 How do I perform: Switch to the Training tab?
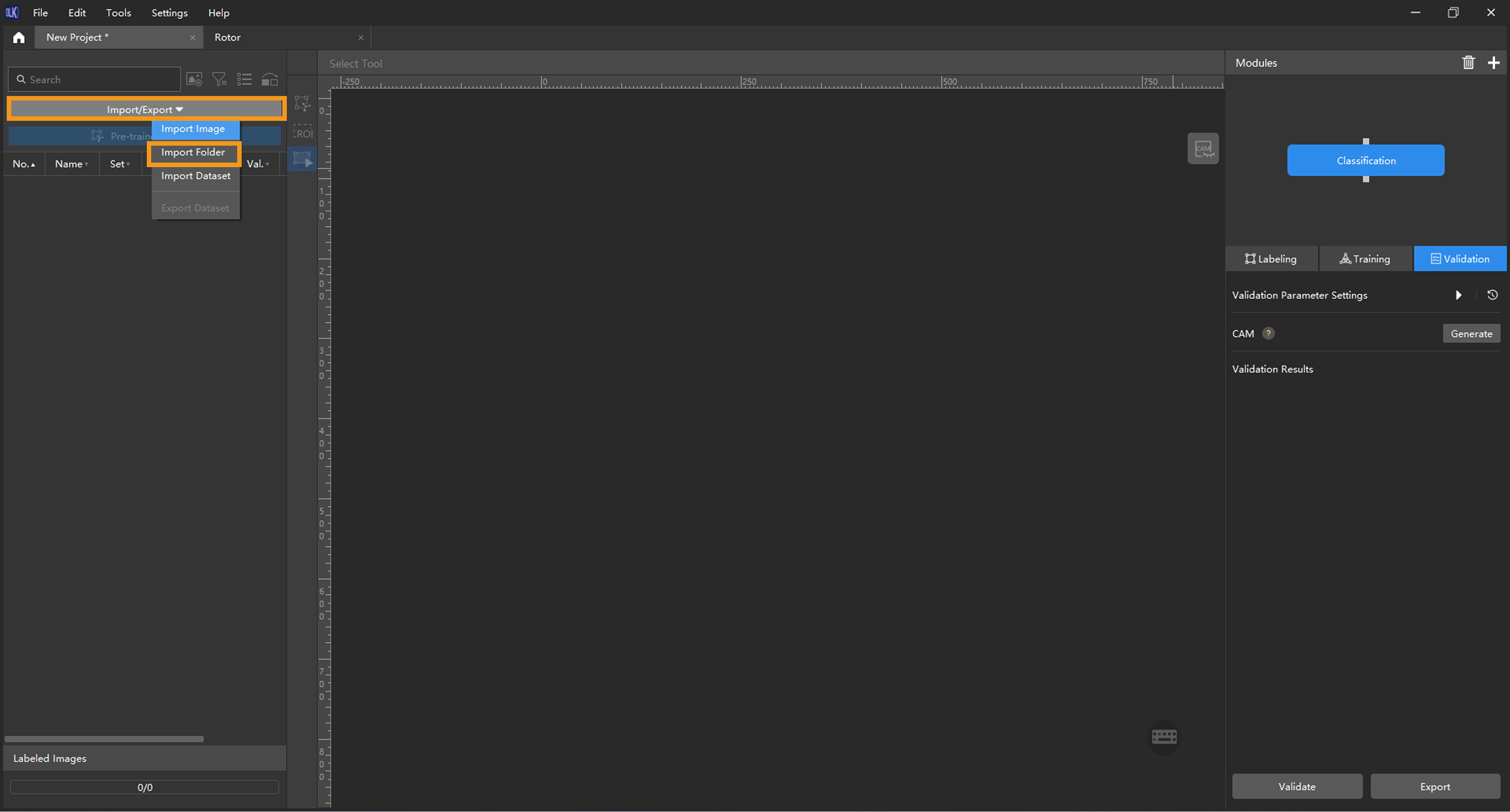pos(1365,259)
